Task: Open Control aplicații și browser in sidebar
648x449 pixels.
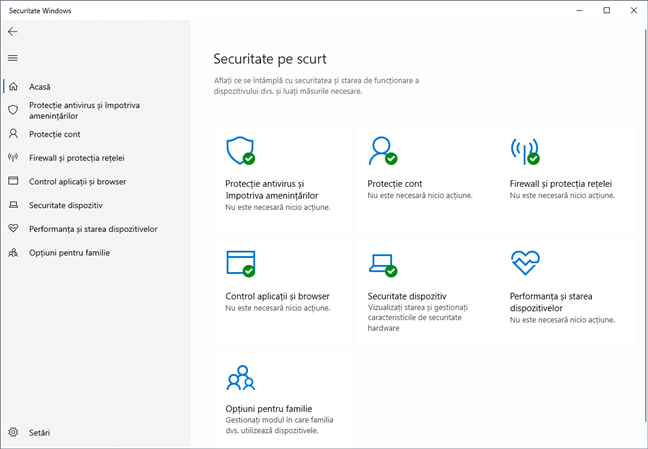Action: pos(78,182)
